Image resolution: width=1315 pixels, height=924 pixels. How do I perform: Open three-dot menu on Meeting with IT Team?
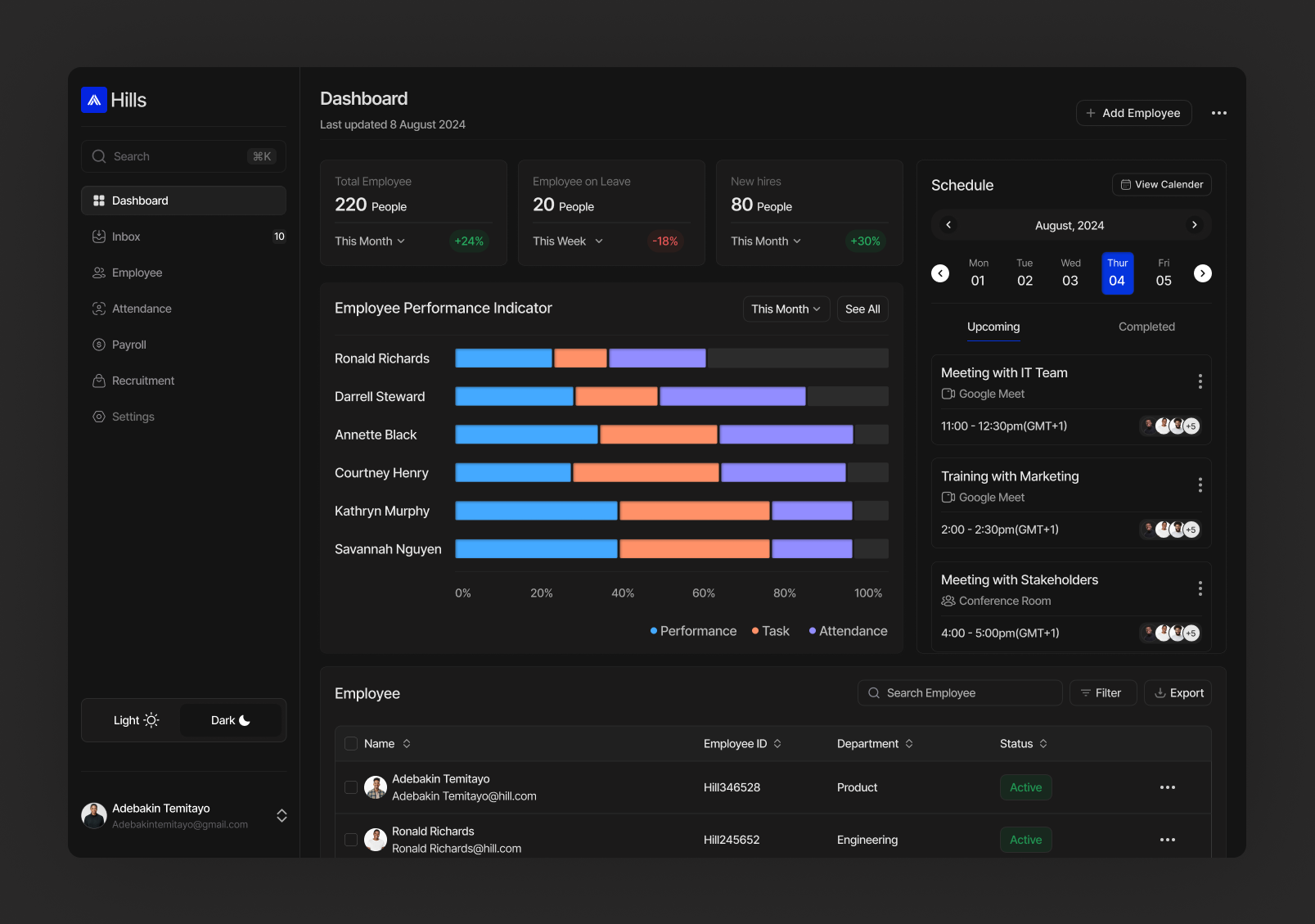(1200, 381)
